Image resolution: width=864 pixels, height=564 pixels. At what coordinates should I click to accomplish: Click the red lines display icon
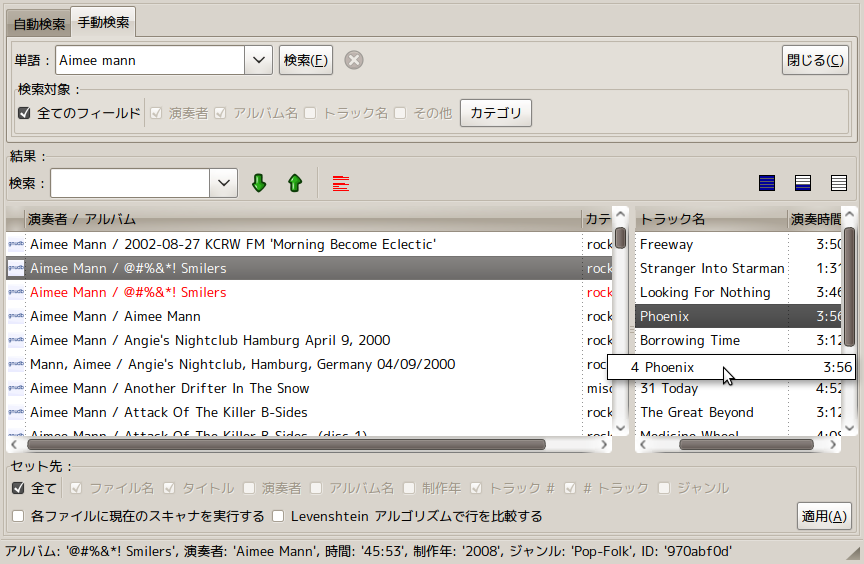[x=341, y=183]
